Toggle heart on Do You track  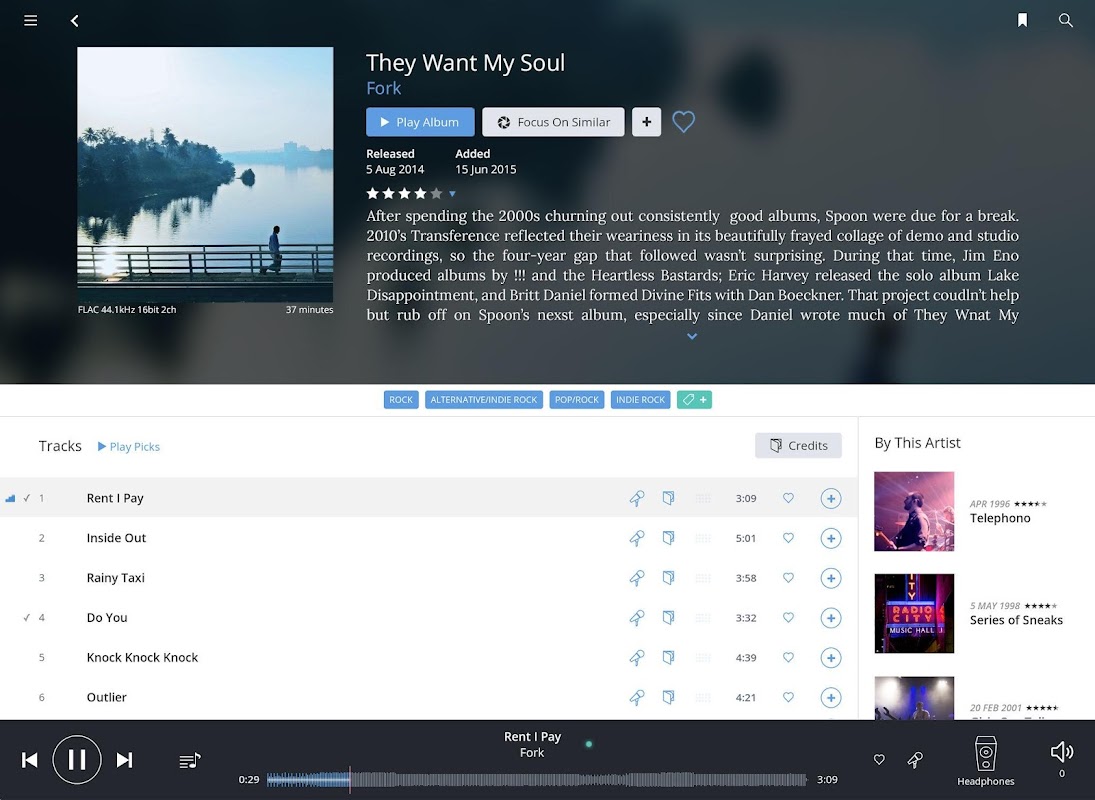788,618
